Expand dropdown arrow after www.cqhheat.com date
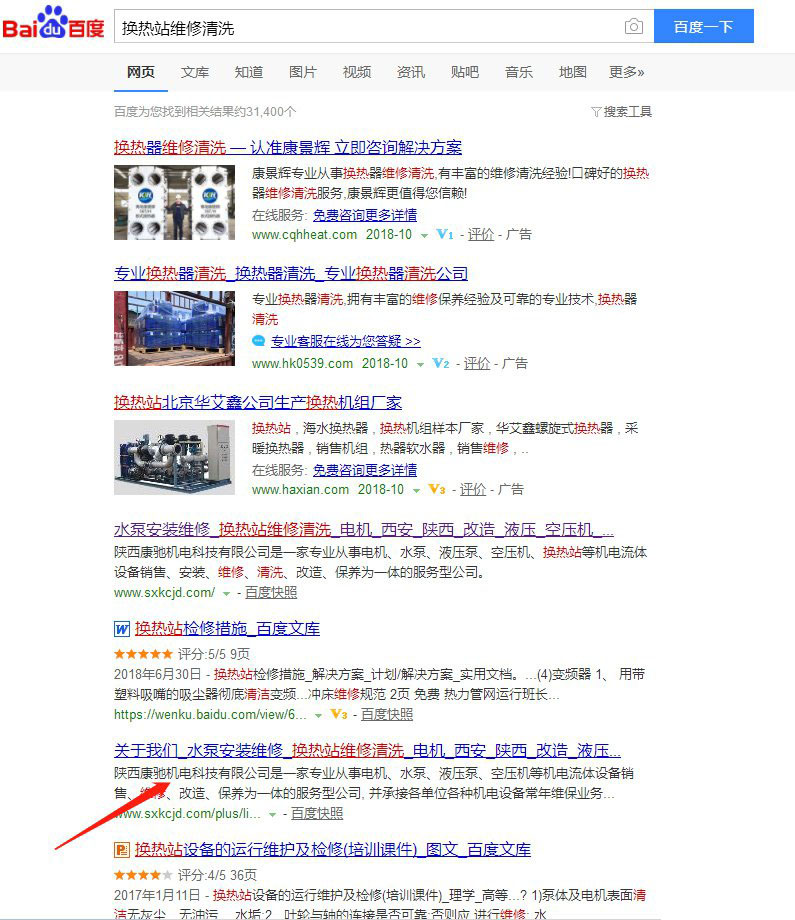795x920 pixels. 424,235
